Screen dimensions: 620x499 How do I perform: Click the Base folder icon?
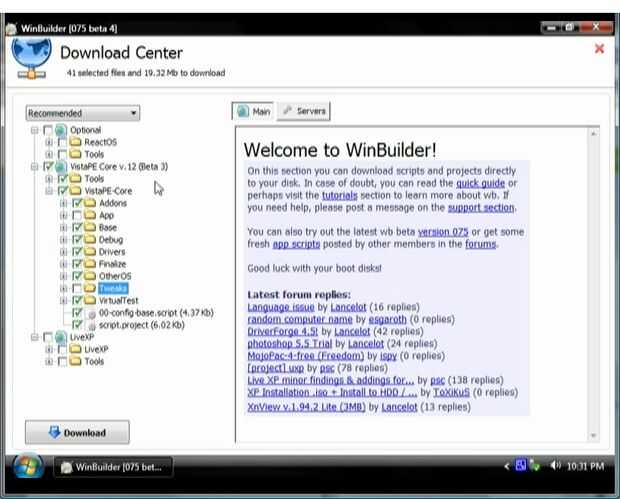click(x=90, y=227)
